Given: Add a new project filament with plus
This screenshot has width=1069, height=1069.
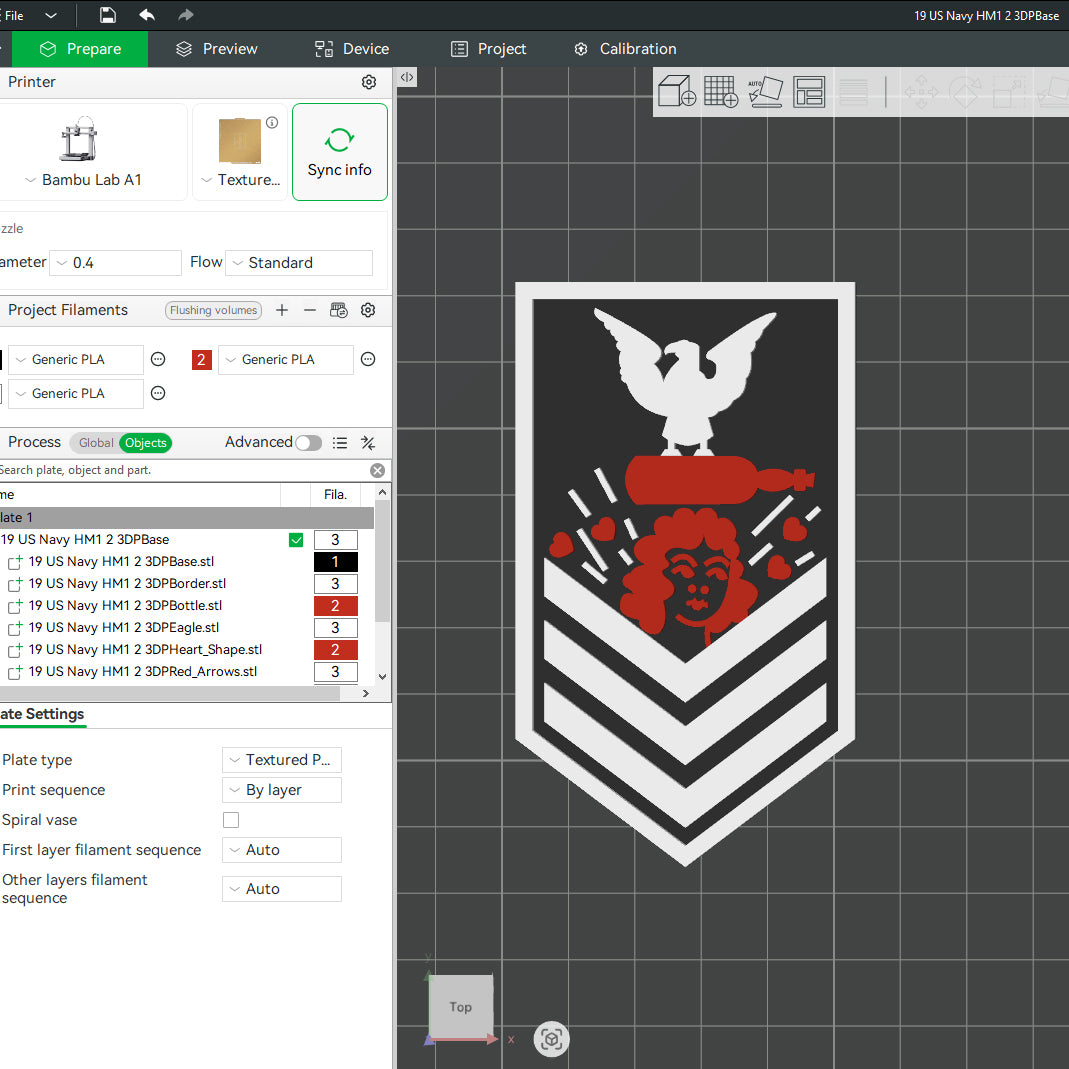Looking at the screenshot, I should (x=282, y=310).
